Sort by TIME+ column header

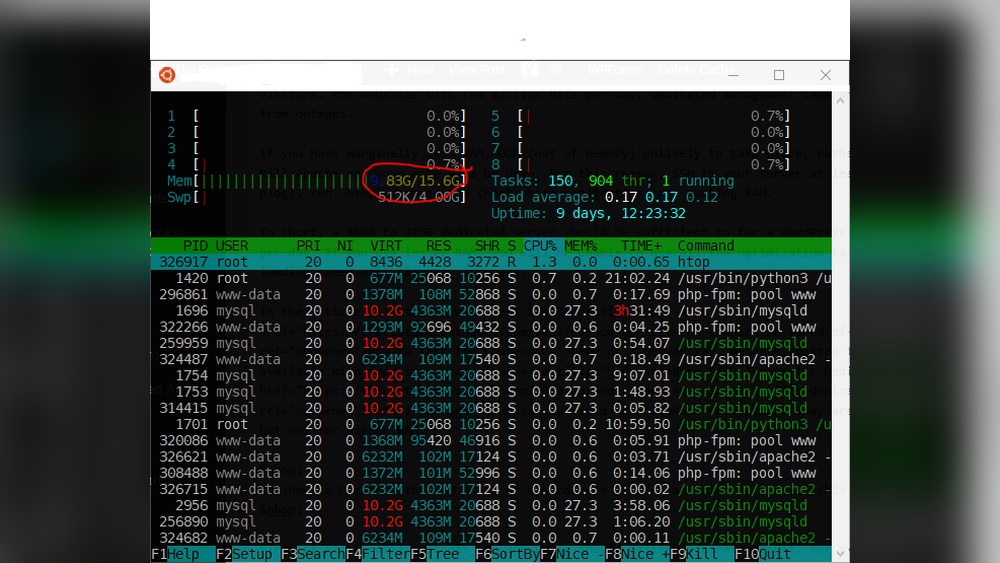pyautogui.click(x=641, y=246)
